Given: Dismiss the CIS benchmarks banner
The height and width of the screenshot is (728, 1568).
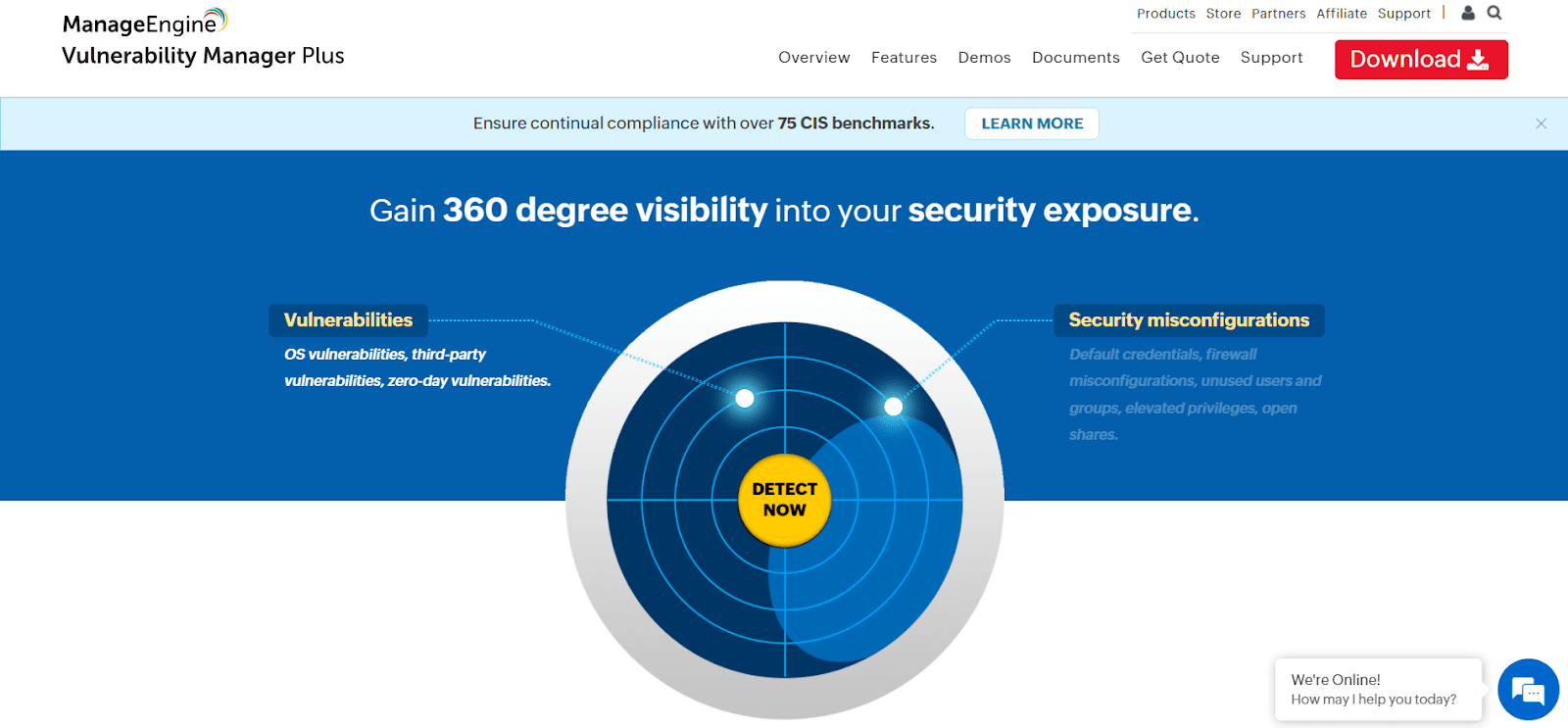Looking at the screenshot, I should coord(1542,123).
